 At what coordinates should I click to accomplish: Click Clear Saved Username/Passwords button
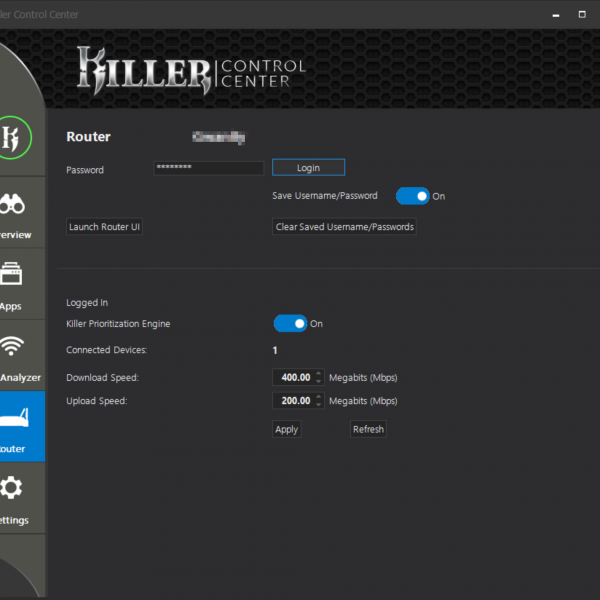(x=344, y=227)
